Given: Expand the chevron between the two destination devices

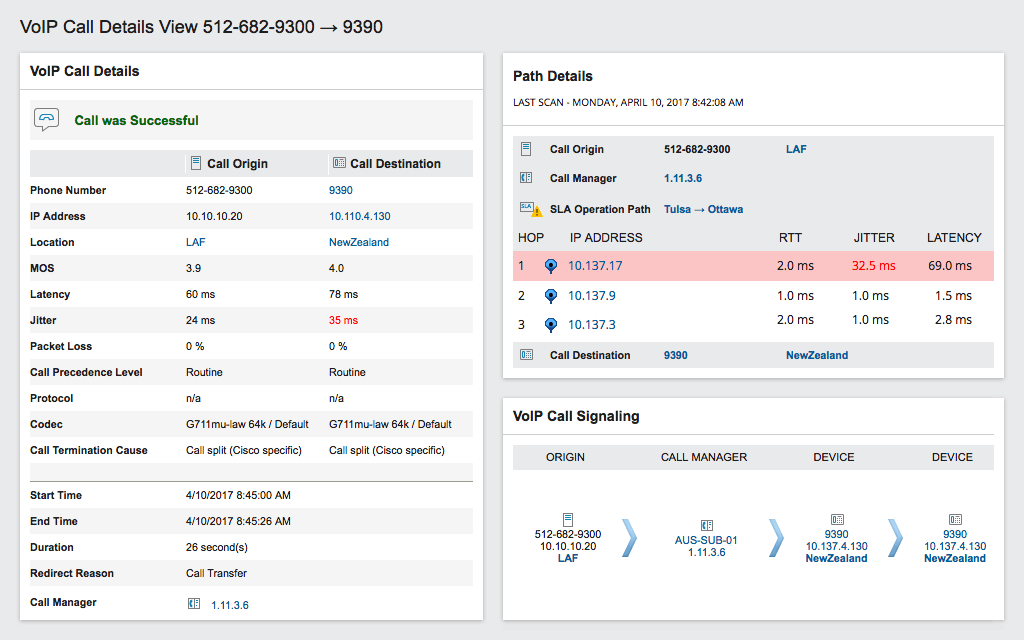Looking at the screenshot, I should 895,537.
